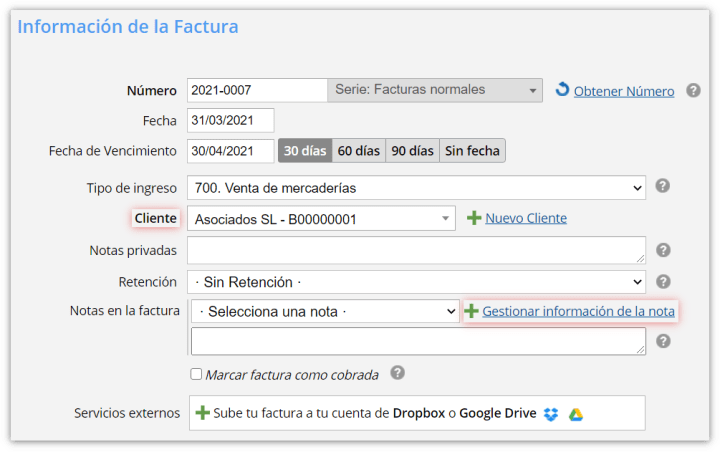Click into Notas privadas textarea

[x=416, y=250]
